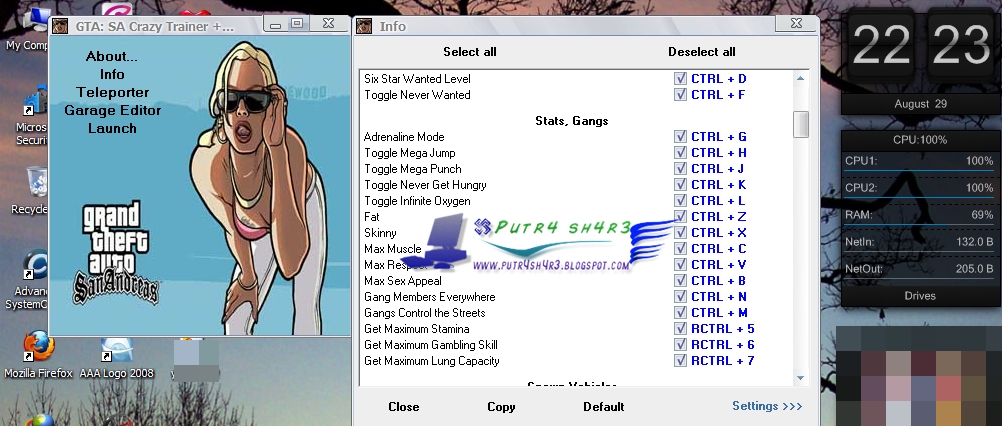
Task: Toggle the Toggle Never Wanted checkbox
Action: pyautogui.click(x=680, y=95)
